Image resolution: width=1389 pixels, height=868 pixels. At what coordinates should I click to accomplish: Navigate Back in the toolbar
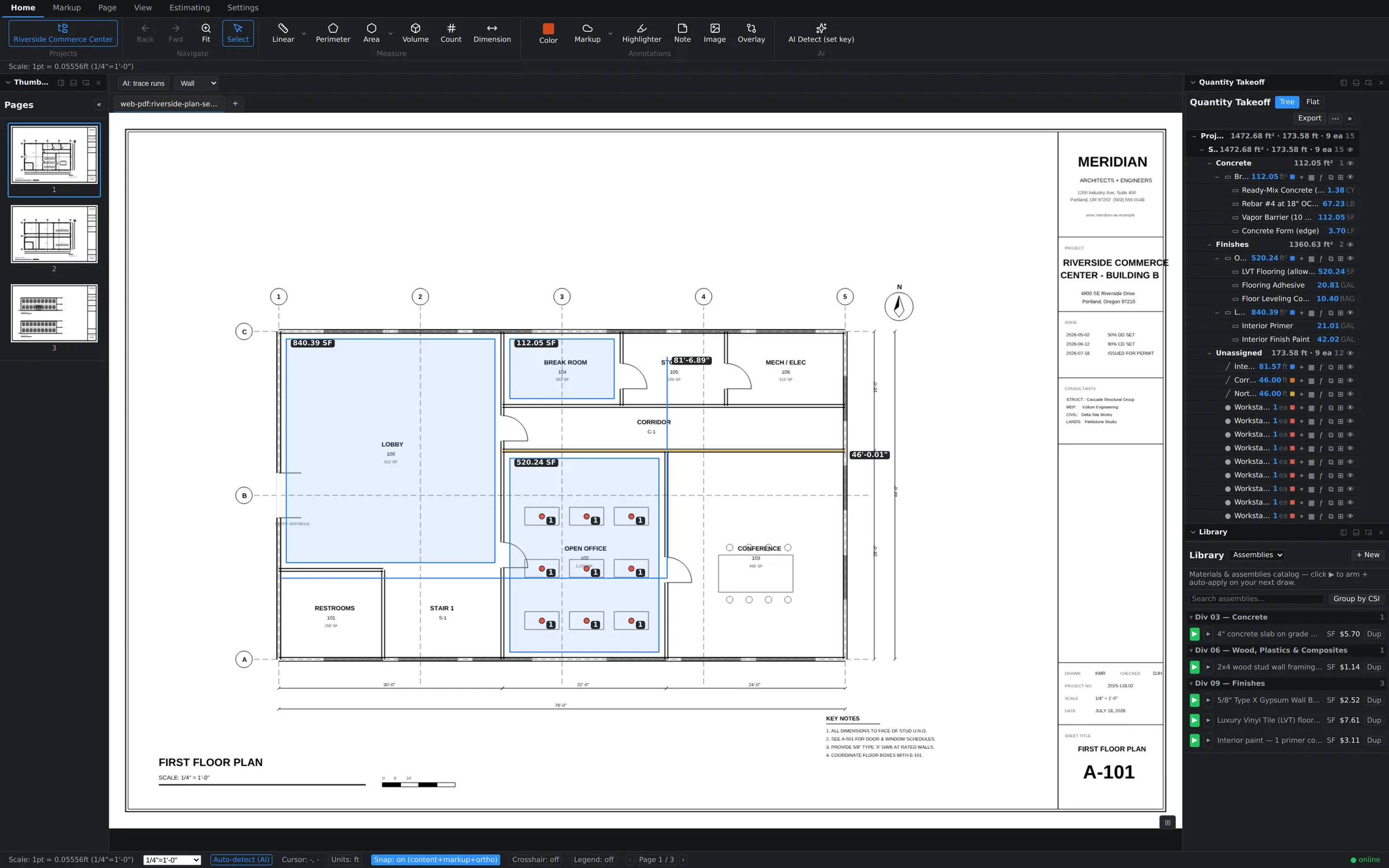(x=145, y=33)
